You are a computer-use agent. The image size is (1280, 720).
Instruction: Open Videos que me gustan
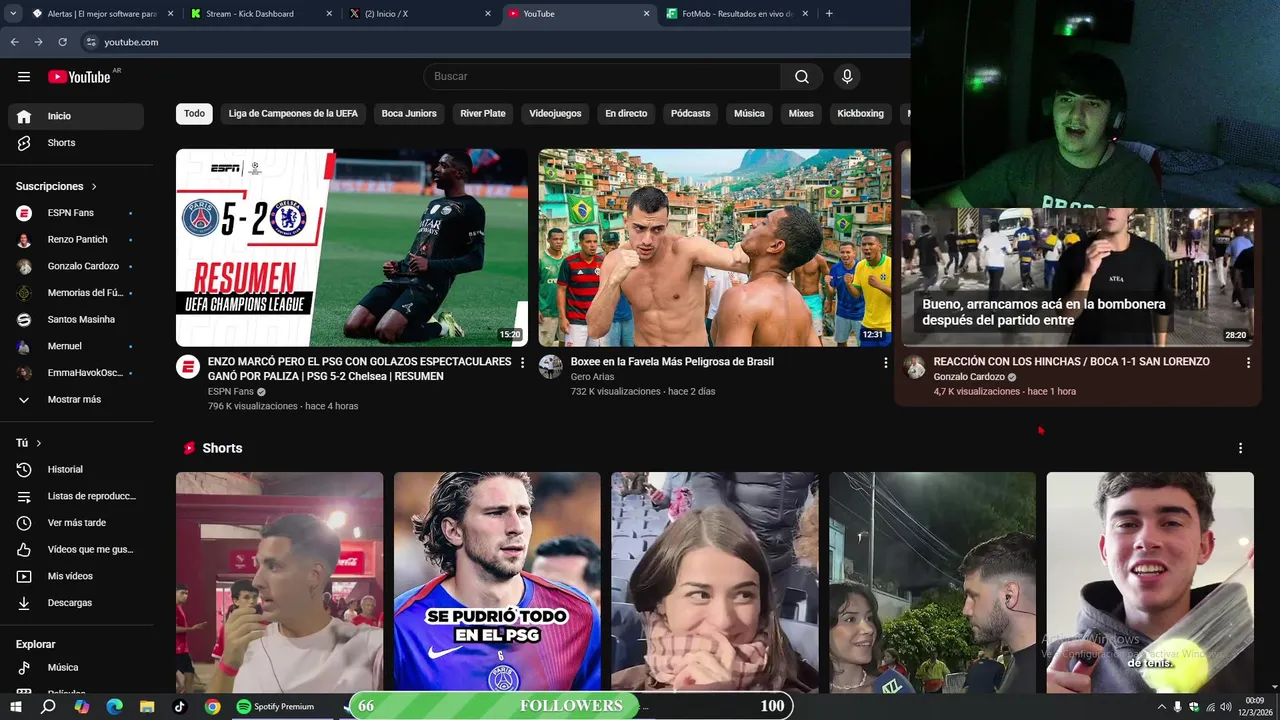click(x=76, y=550)
